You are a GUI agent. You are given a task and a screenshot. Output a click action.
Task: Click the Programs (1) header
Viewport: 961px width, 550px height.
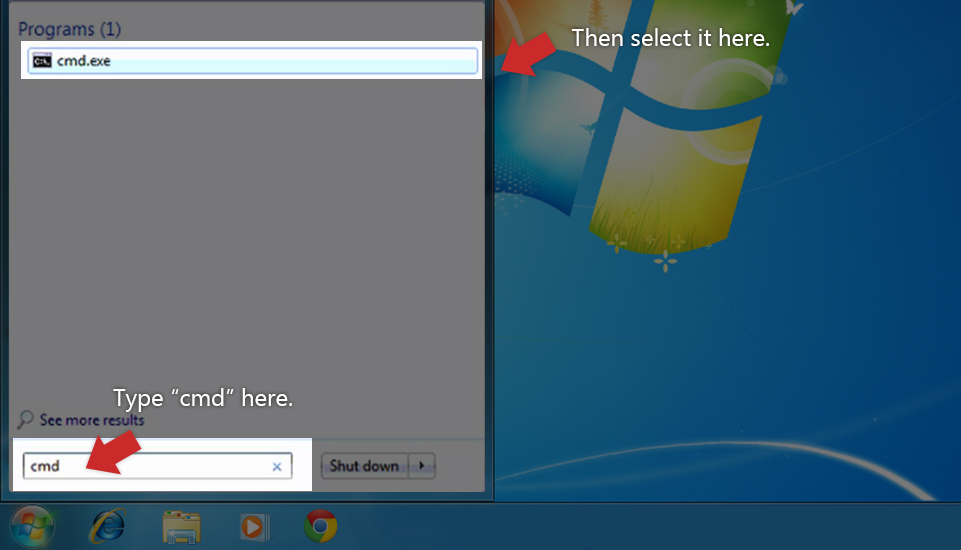point(70,29)
